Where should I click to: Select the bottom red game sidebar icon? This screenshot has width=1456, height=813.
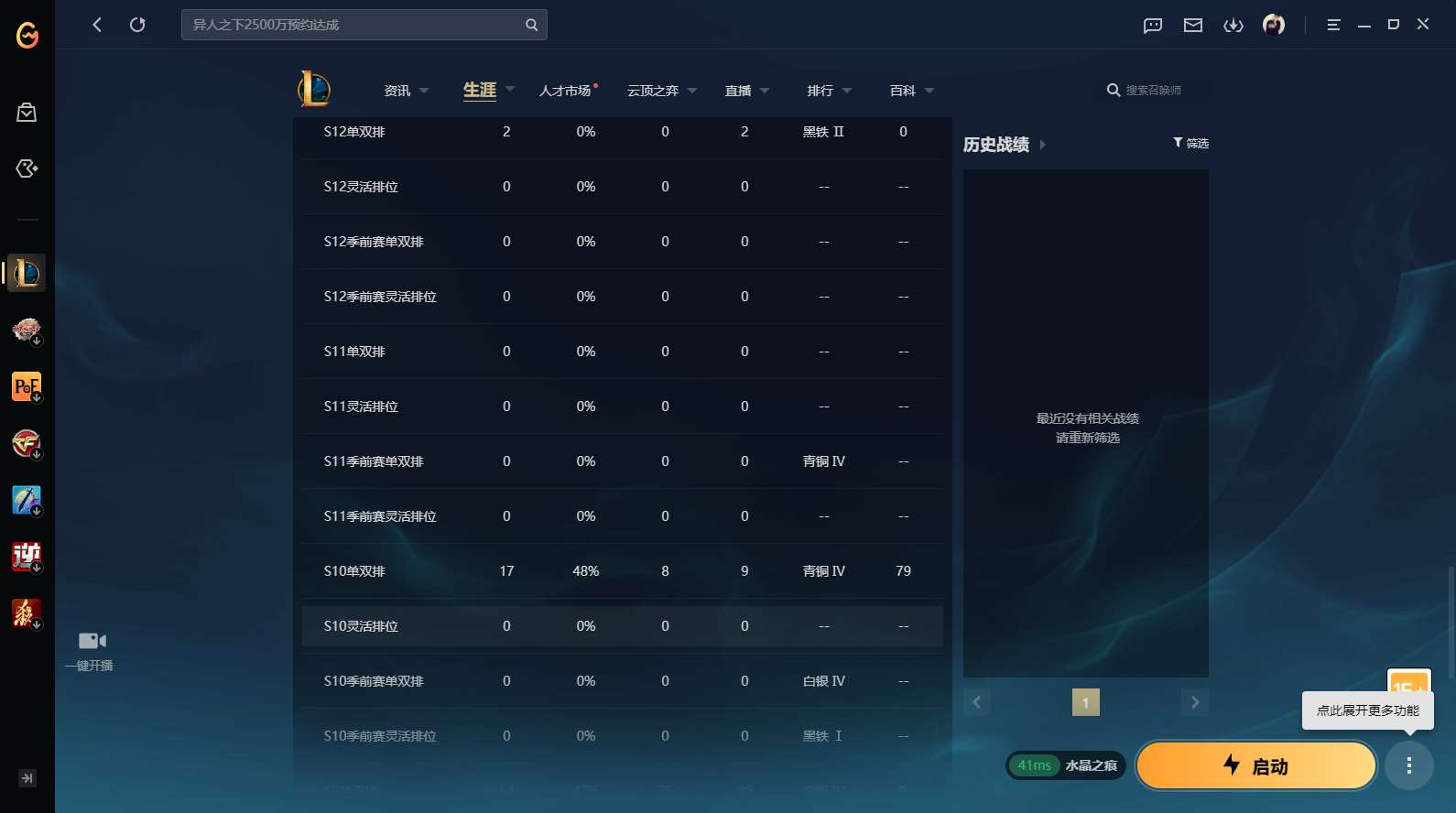[27, 613]
